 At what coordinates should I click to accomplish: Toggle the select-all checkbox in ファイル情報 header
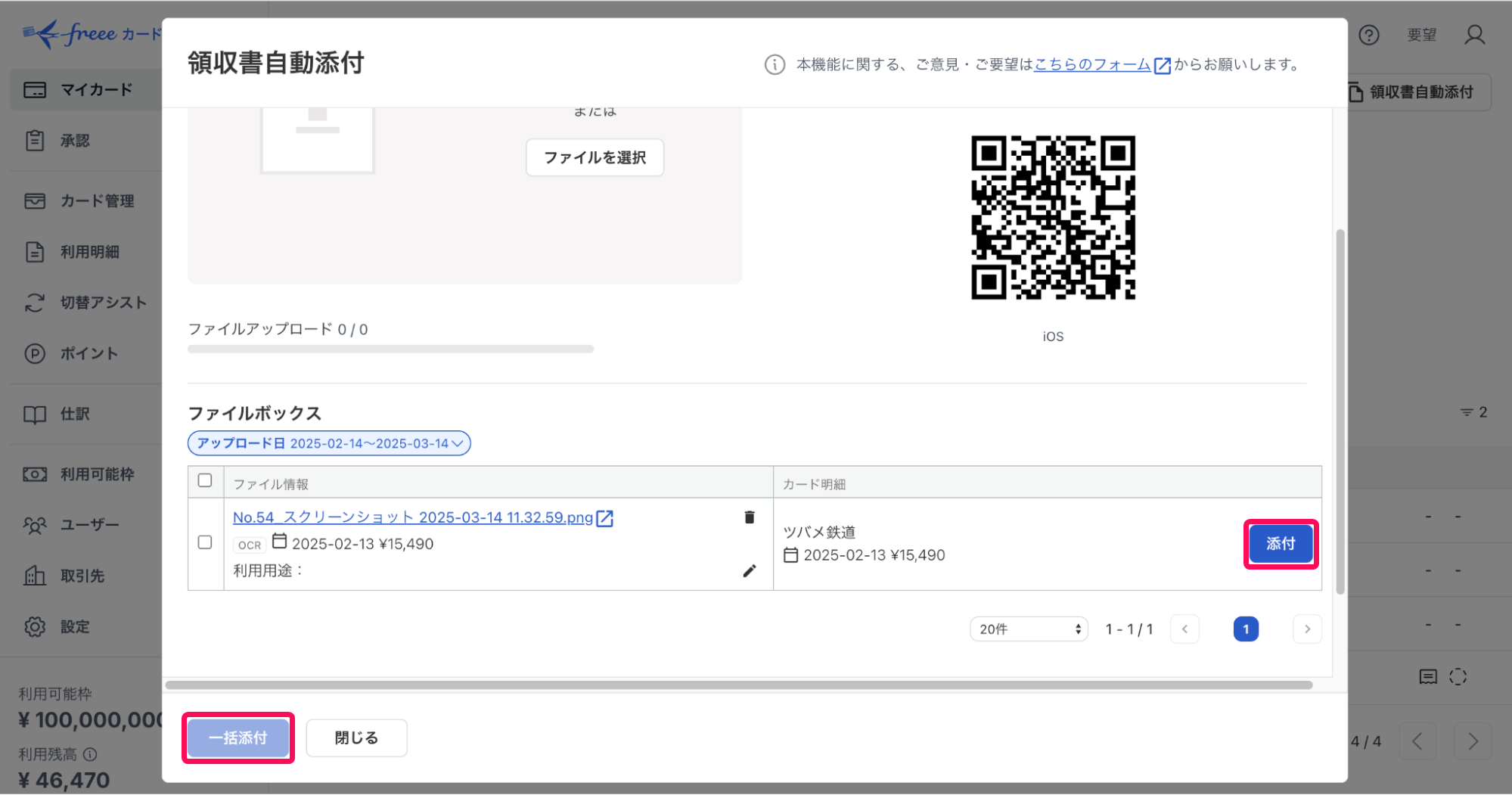[205, 480]
